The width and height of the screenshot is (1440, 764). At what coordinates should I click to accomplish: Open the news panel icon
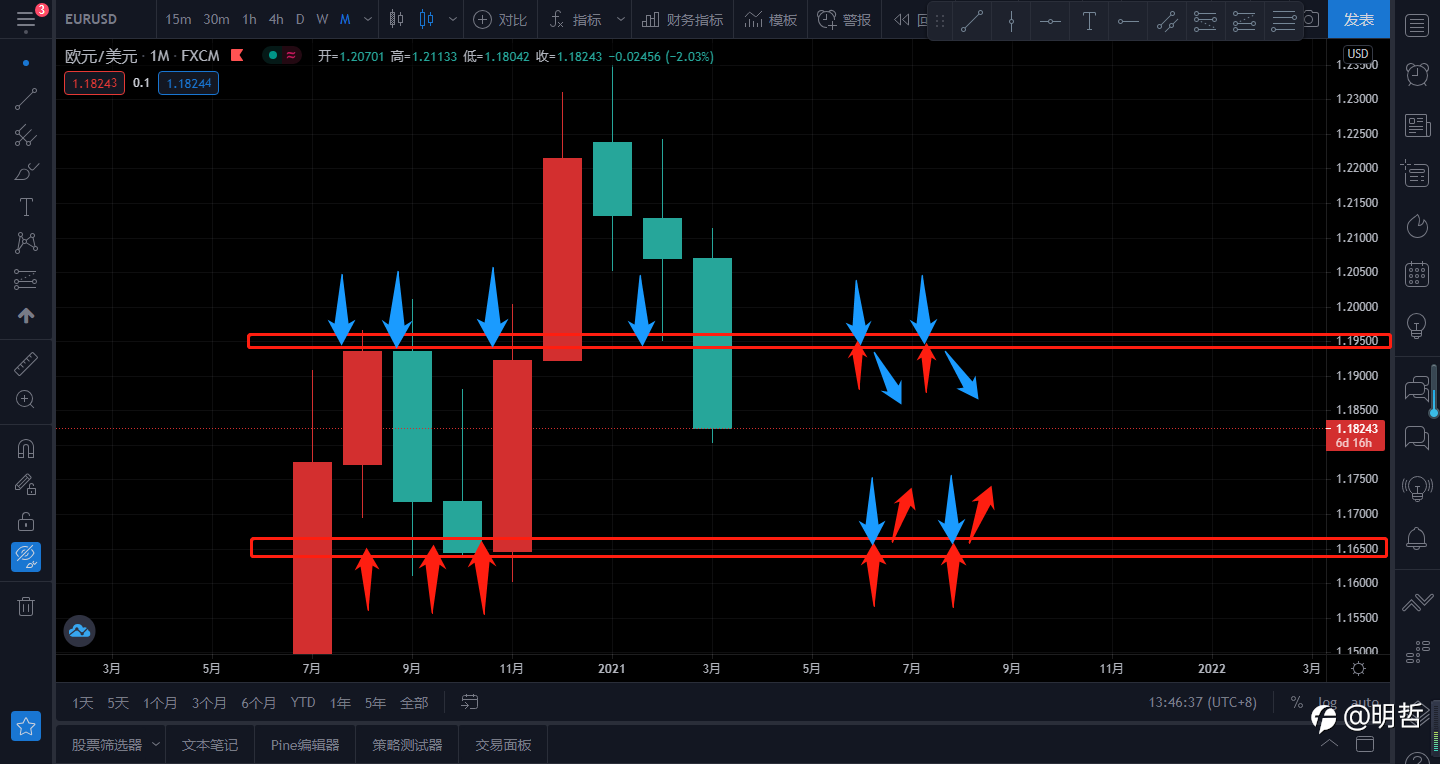1417,125
